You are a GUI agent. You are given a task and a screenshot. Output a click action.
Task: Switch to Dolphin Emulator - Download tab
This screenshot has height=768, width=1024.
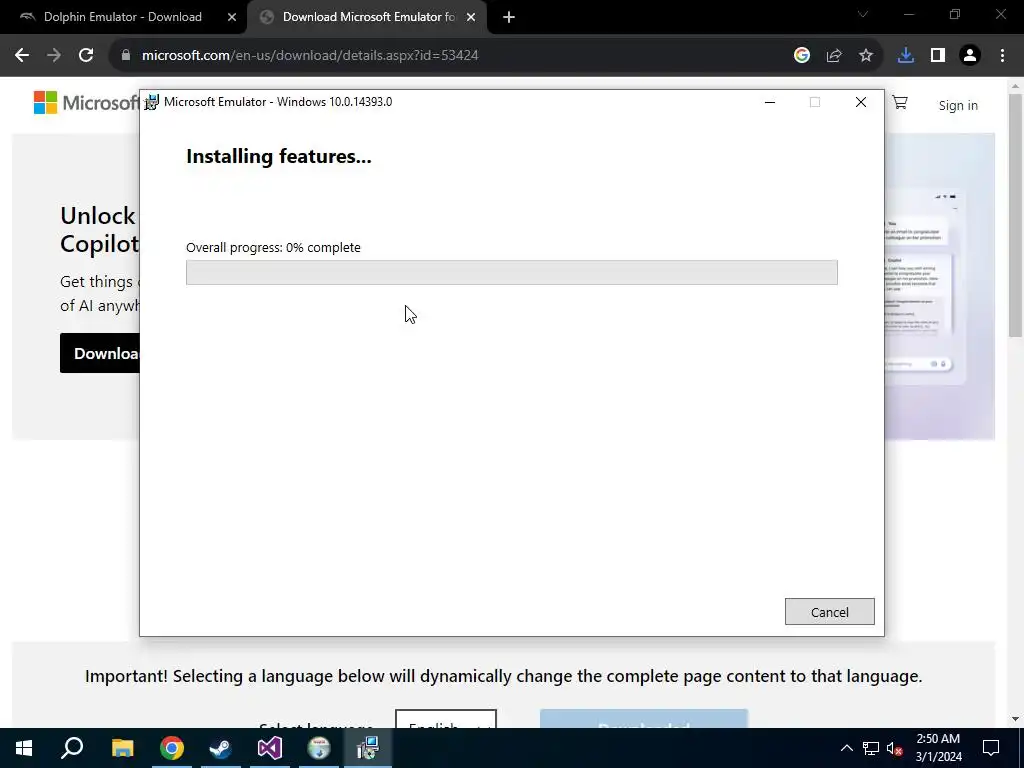pyautogui.click(x=123, y=17)
